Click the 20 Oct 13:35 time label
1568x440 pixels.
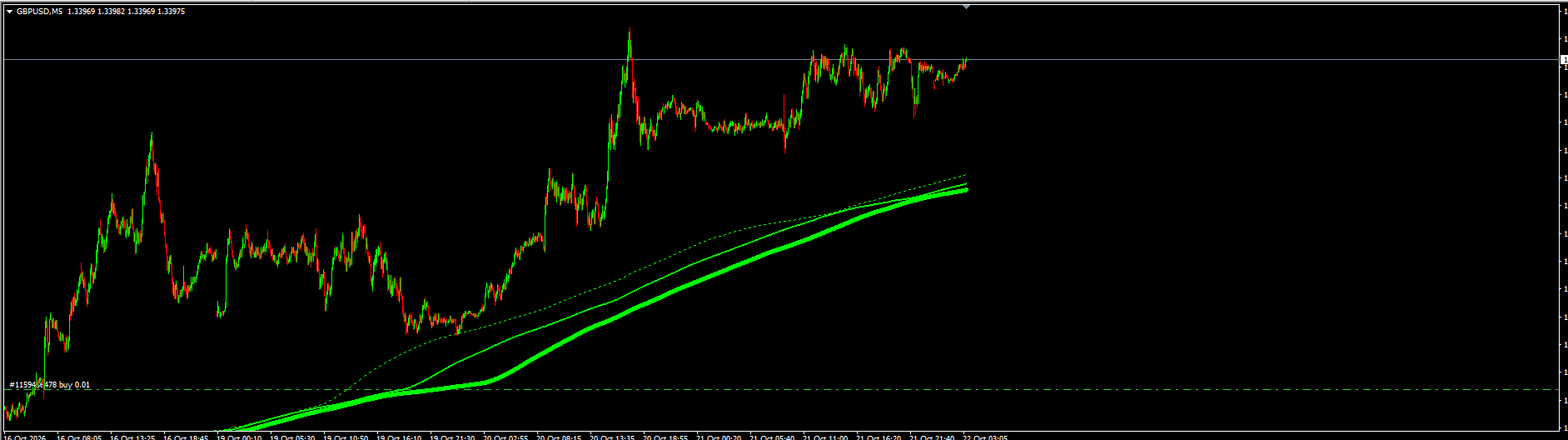tap(613, 436)
